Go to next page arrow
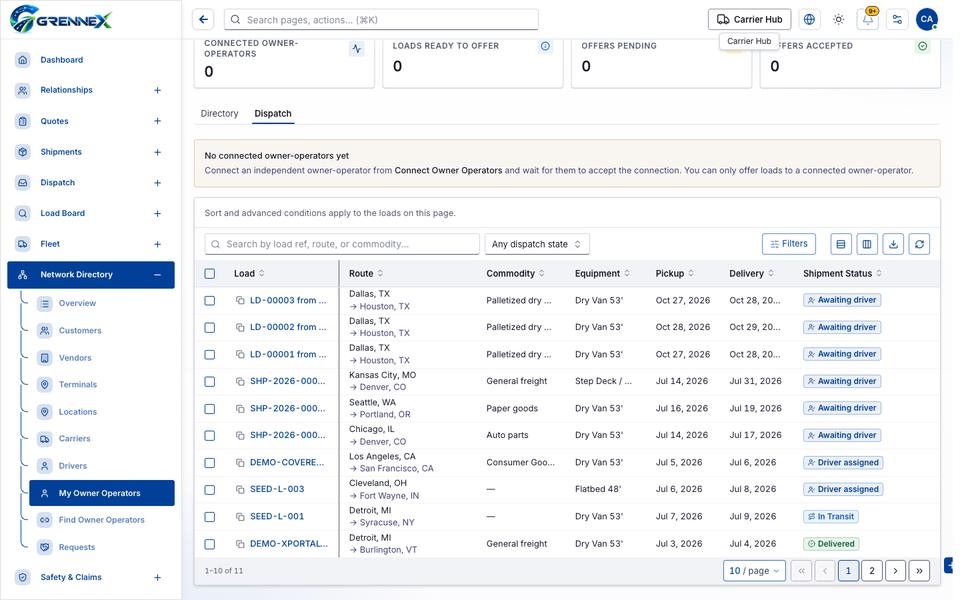The height and width of the screenshot is (600, 960). click(895, 571)
